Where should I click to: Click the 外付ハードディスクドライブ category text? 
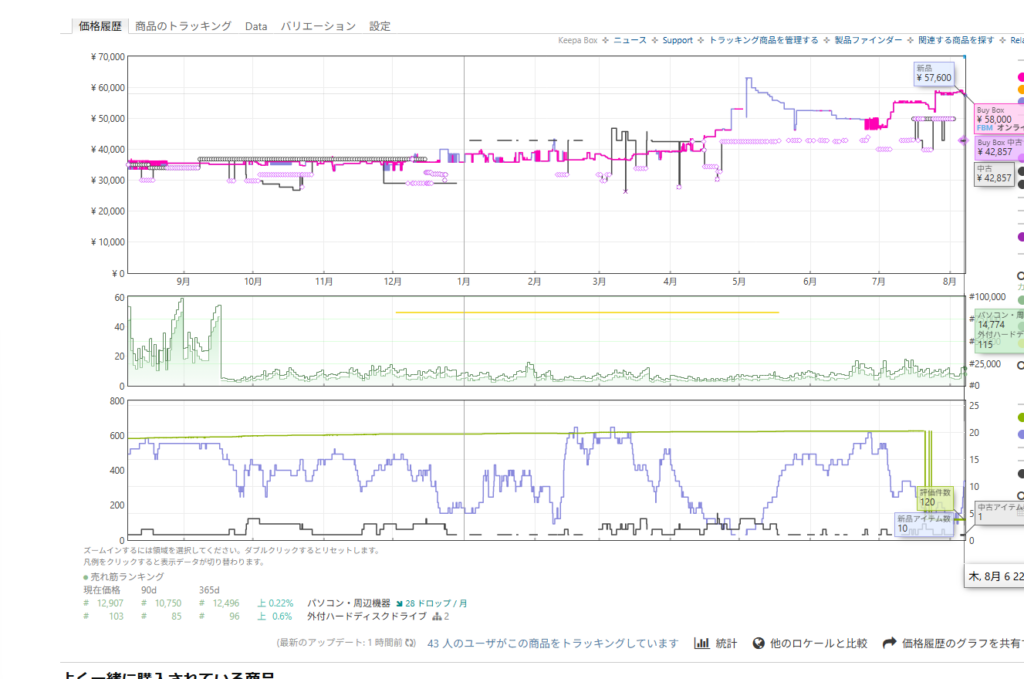(367, 616)
